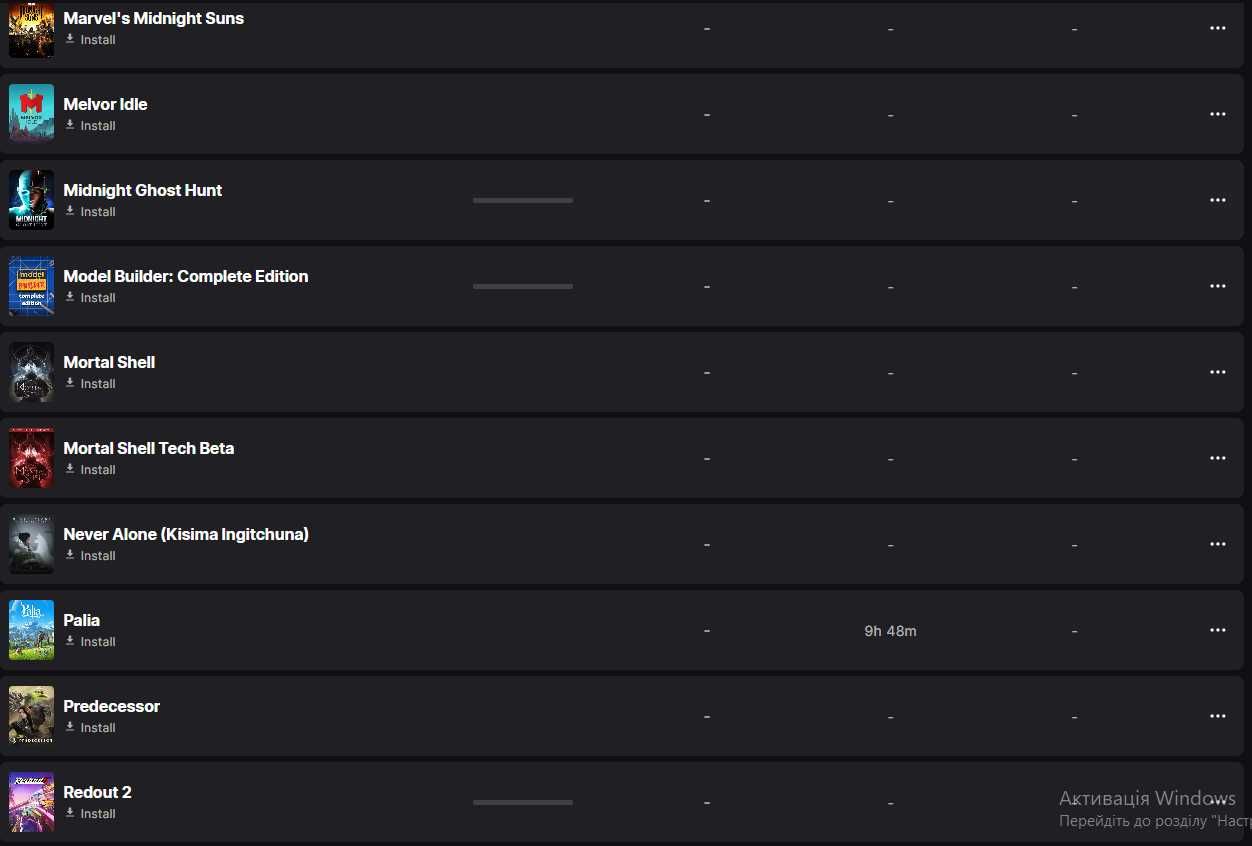
Task: Open the Never Alone (Kisima Ingitchuna) title
Action: point(186,534)
